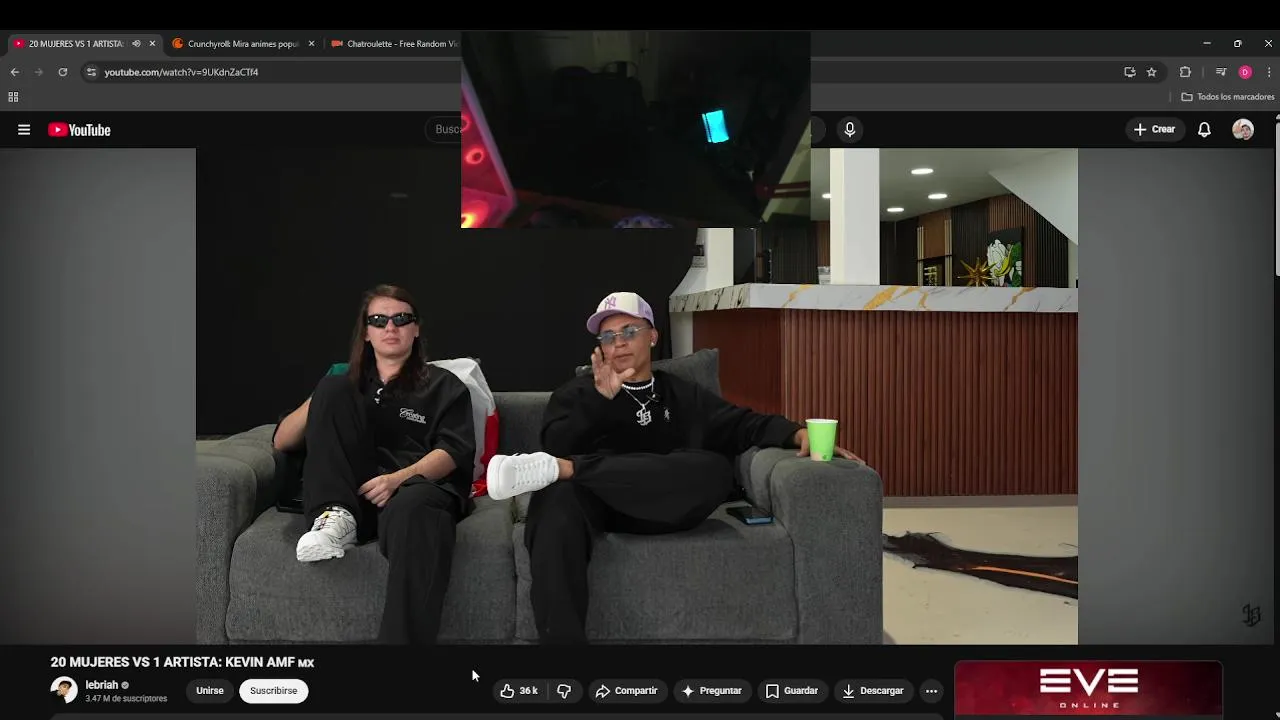Like the video with 36 k likes
The image size is (1280, 720).
pyautogui.click(x=519, y=691)
